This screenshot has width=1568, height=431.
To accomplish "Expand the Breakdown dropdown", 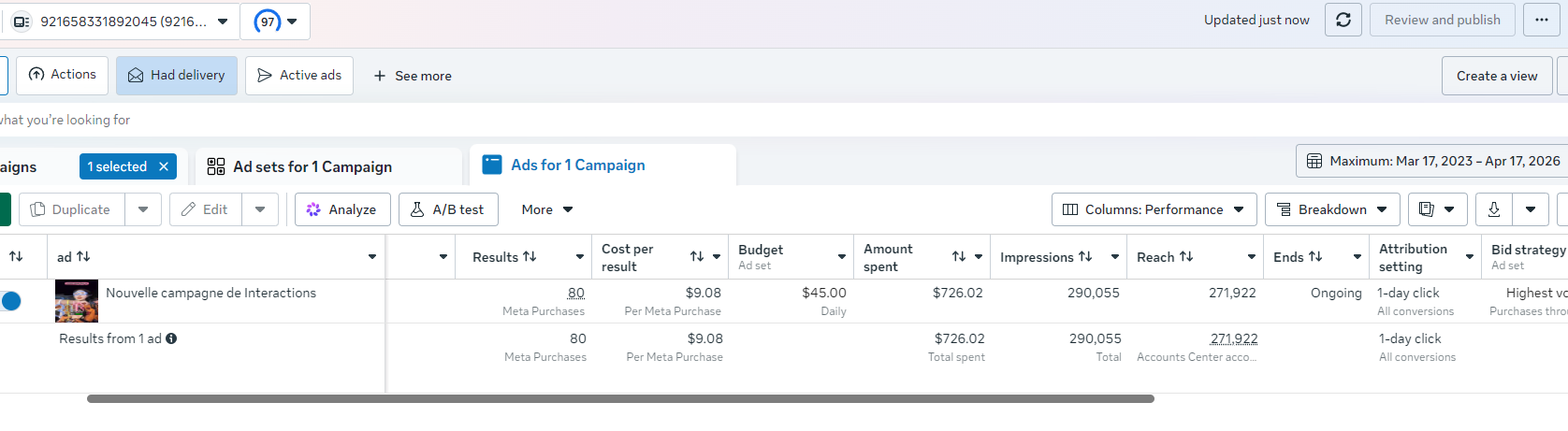I will click(x=1332, y=209).
